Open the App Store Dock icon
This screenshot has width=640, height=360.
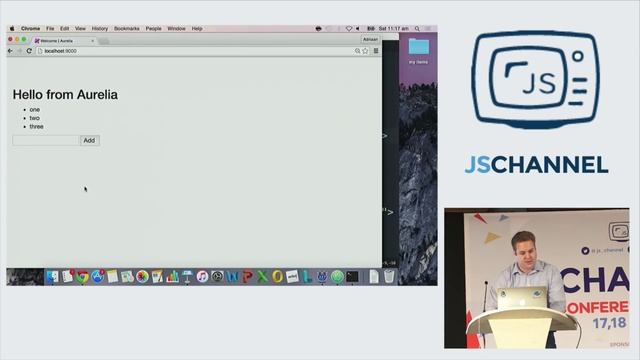pyautogui.click(x=97, y=277)
